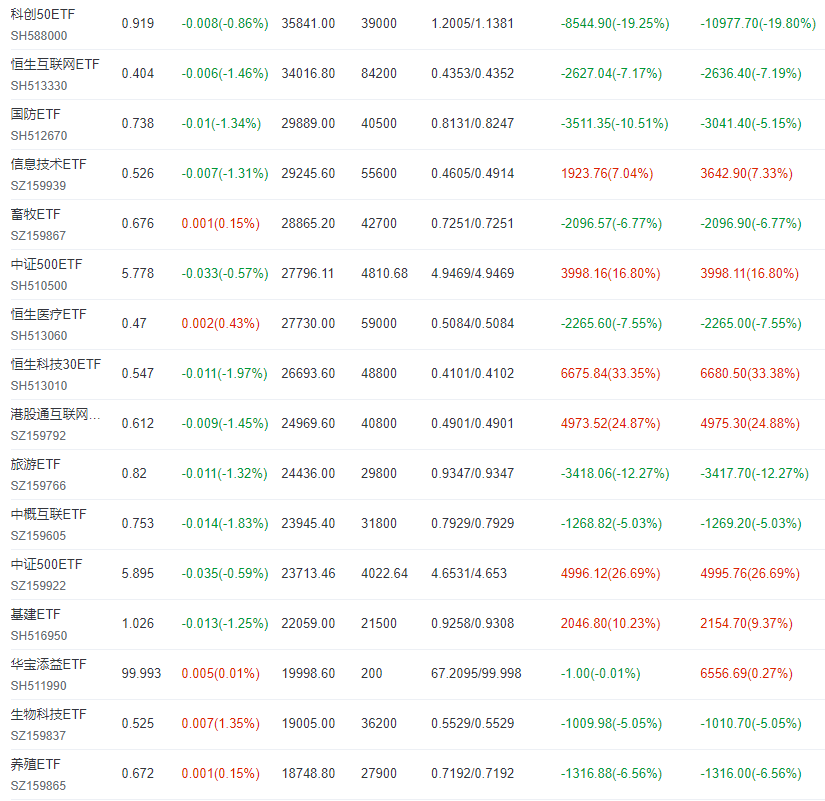Open 中概互联ETF fund name

48,514
